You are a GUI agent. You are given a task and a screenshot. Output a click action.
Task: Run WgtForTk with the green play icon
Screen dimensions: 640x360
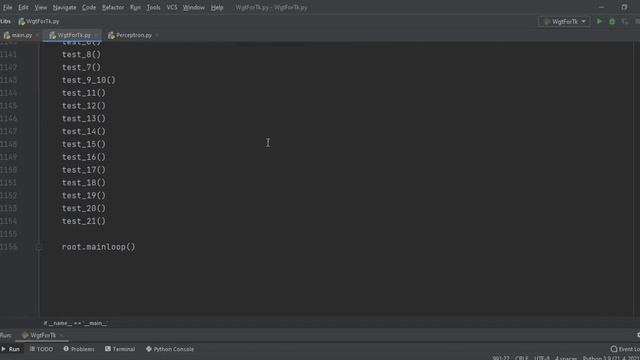[599, 21]
